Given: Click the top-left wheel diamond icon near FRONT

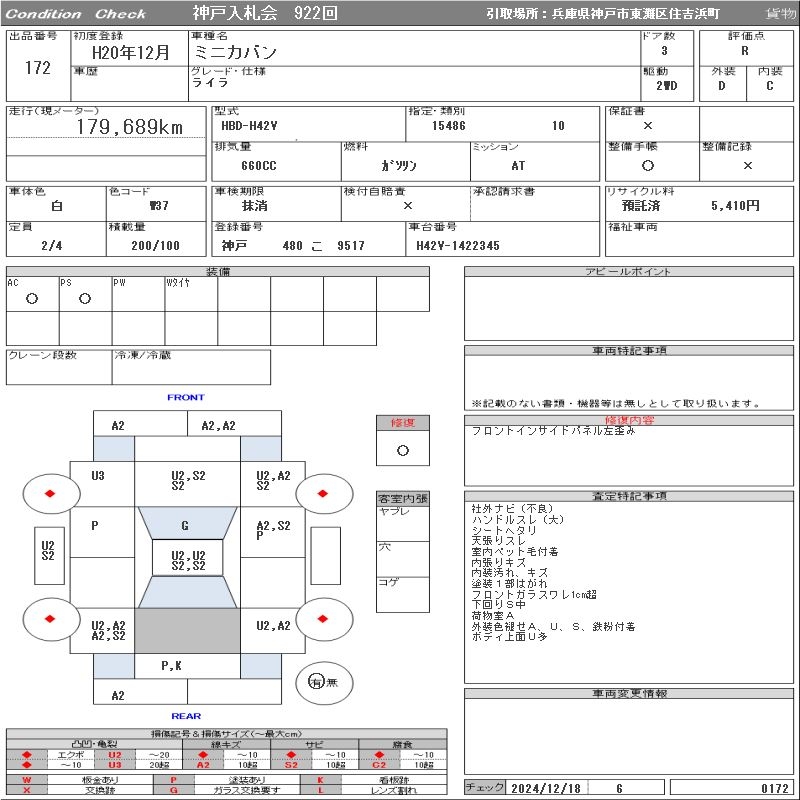Looking at the screenshot, I should point(50,493).
